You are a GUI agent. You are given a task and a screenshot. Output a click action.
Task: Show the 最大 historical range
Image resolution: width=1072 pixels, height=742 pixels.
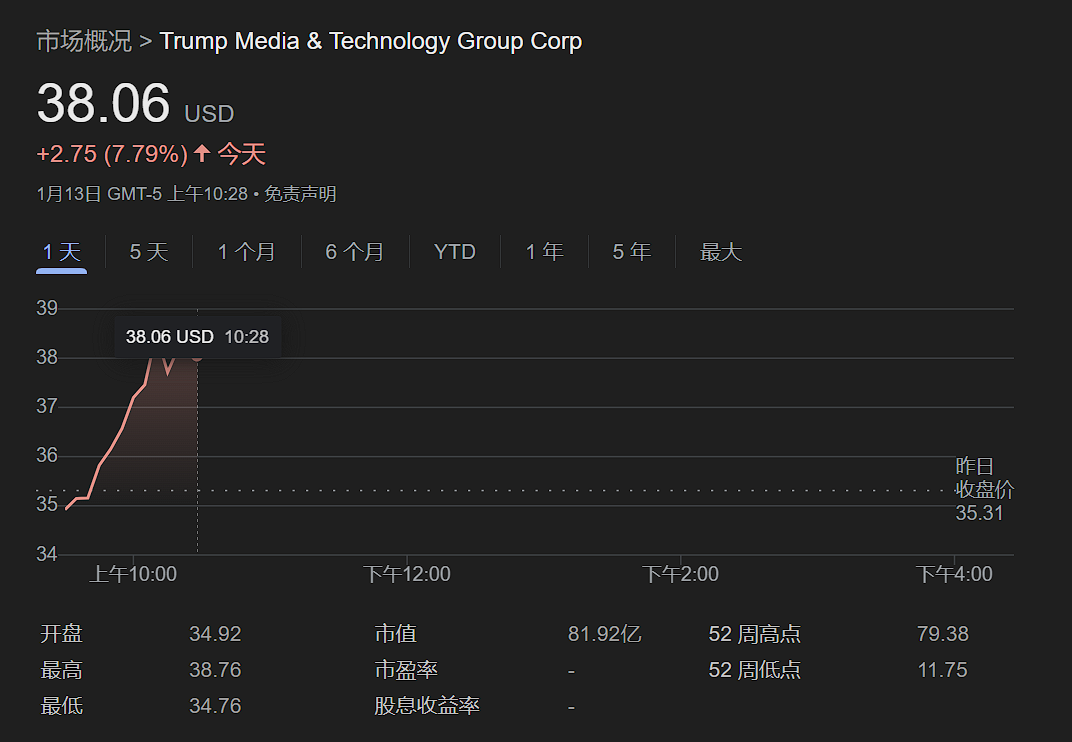[x=720, y=252]
